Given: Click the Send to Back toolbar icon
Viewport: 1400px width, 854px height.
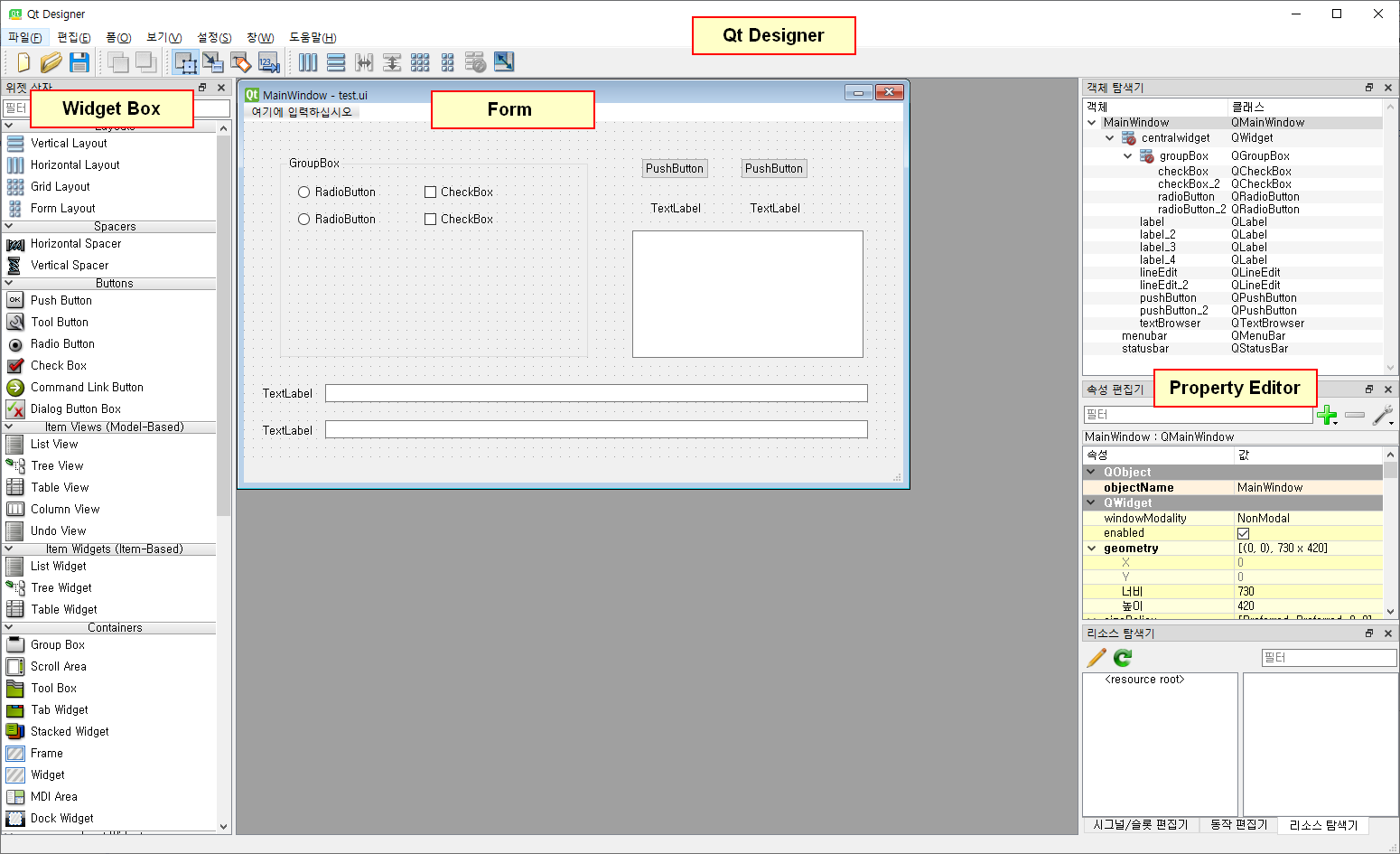Looking at the screenshot, I should 145,62.
